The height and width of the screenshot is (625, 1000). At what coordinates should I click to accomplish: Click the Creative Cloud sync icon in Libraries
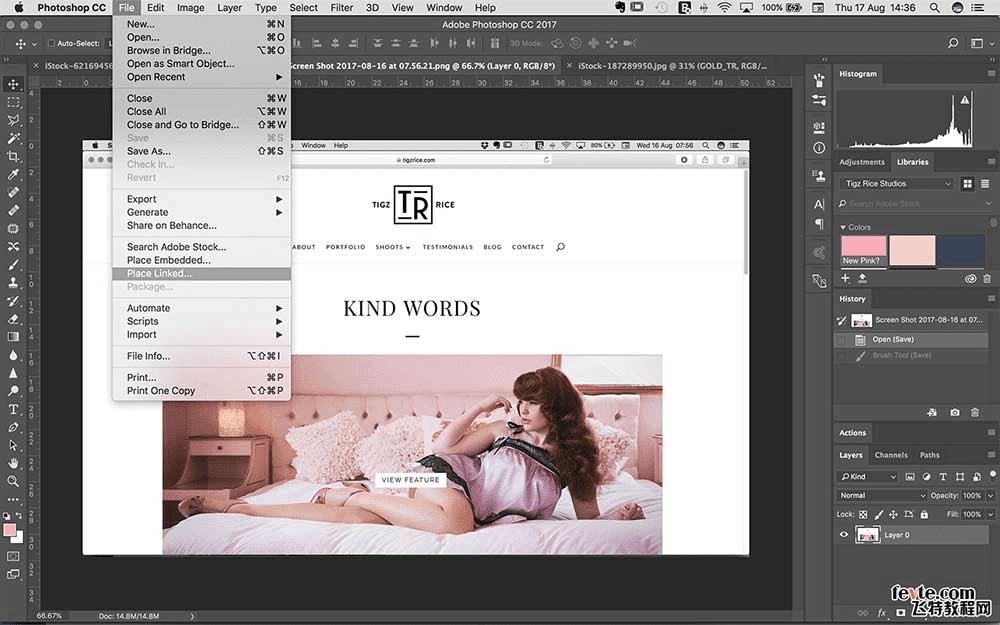pyautogui.click(x=970, y=279)
